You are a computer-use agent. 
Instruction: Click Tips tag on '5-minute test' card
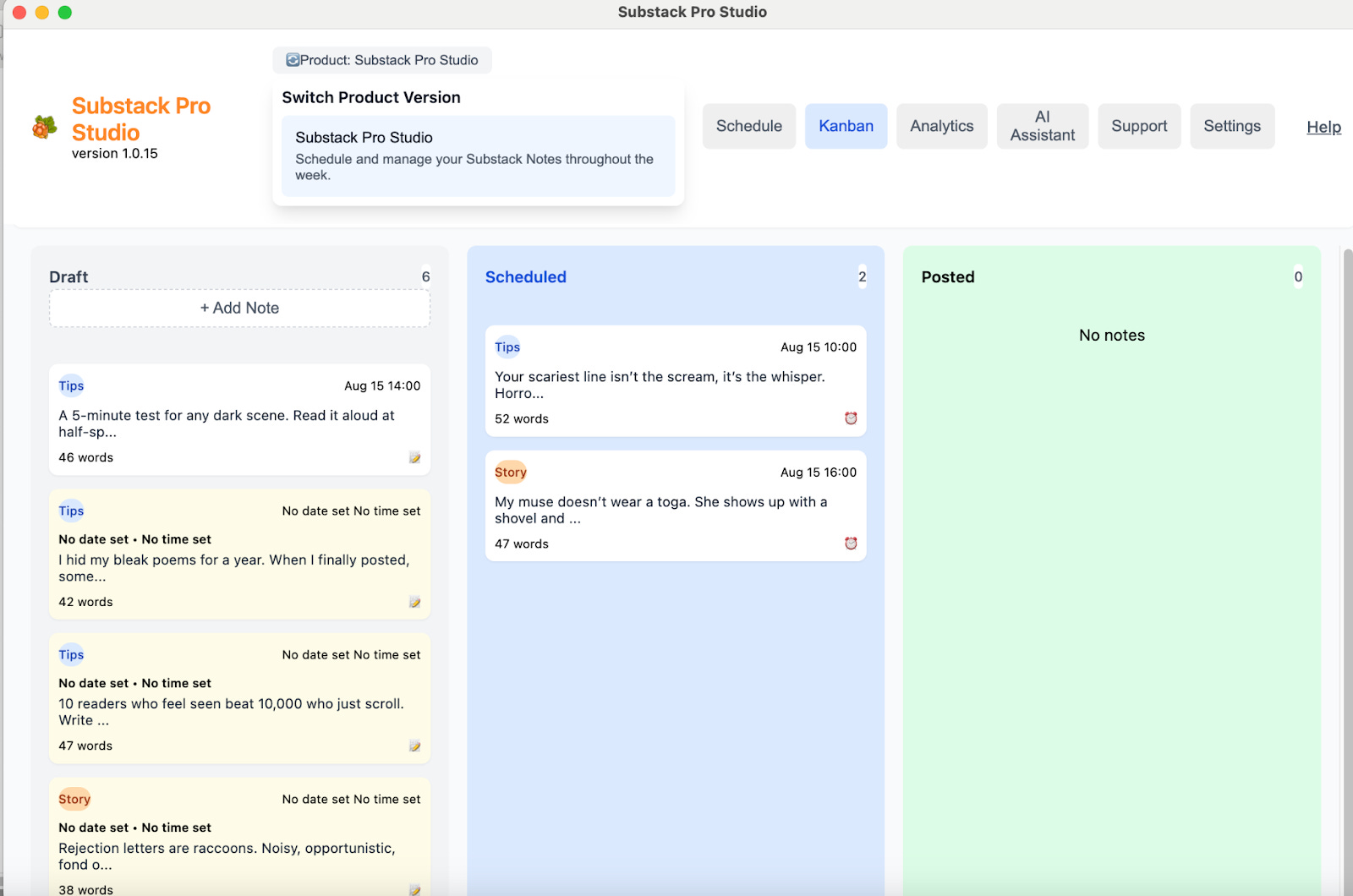click(x=71, y=386)
